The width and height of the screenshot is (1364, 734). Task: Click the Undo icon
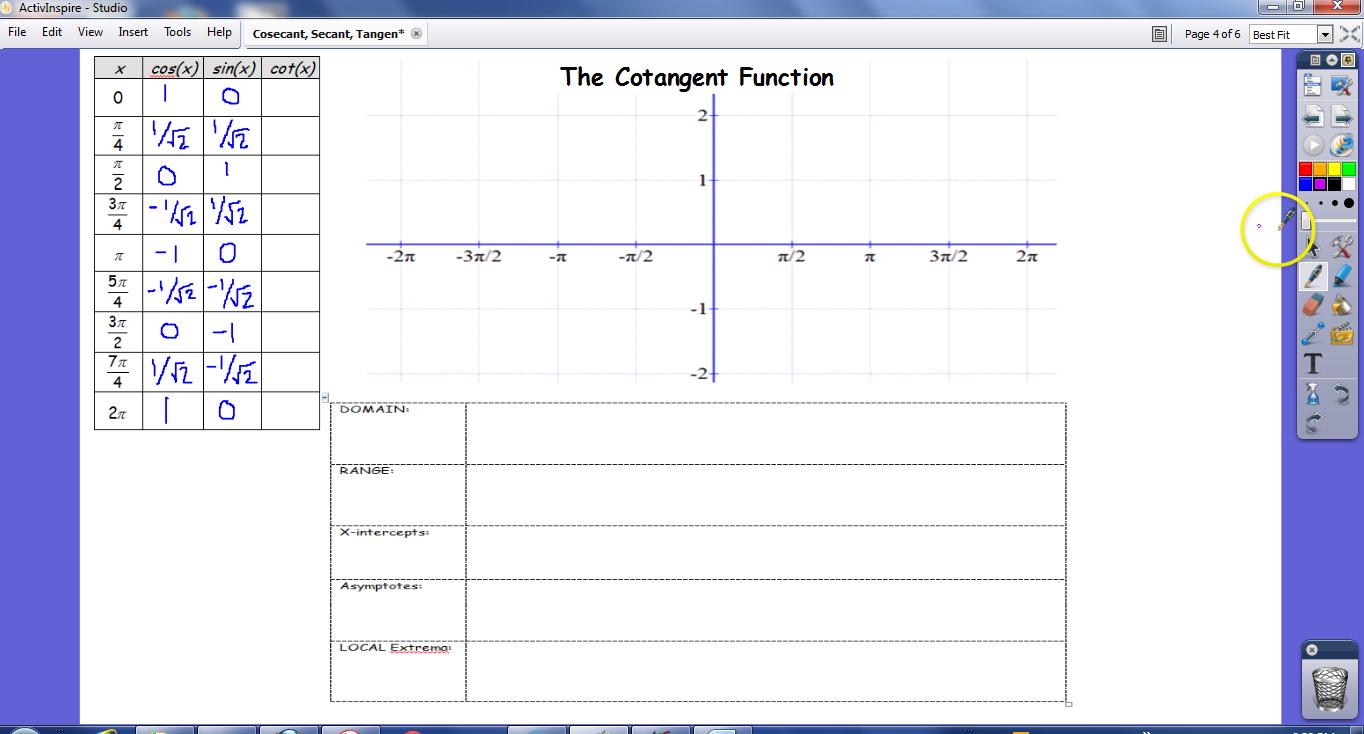[x=1341, y=394]
